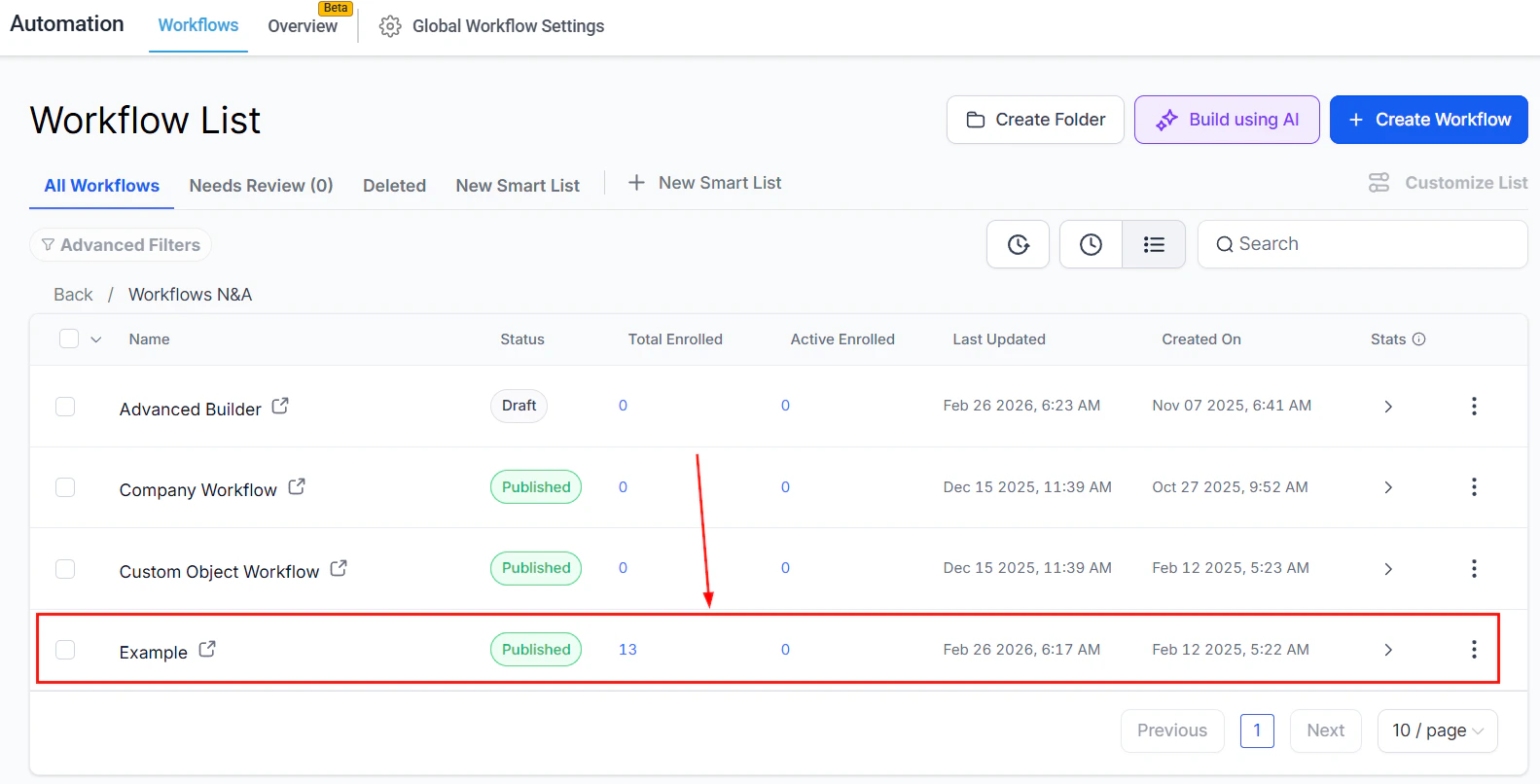Expand stats chevron for Company Workflow
1540x784 pixels.
tap(1388, 487)
